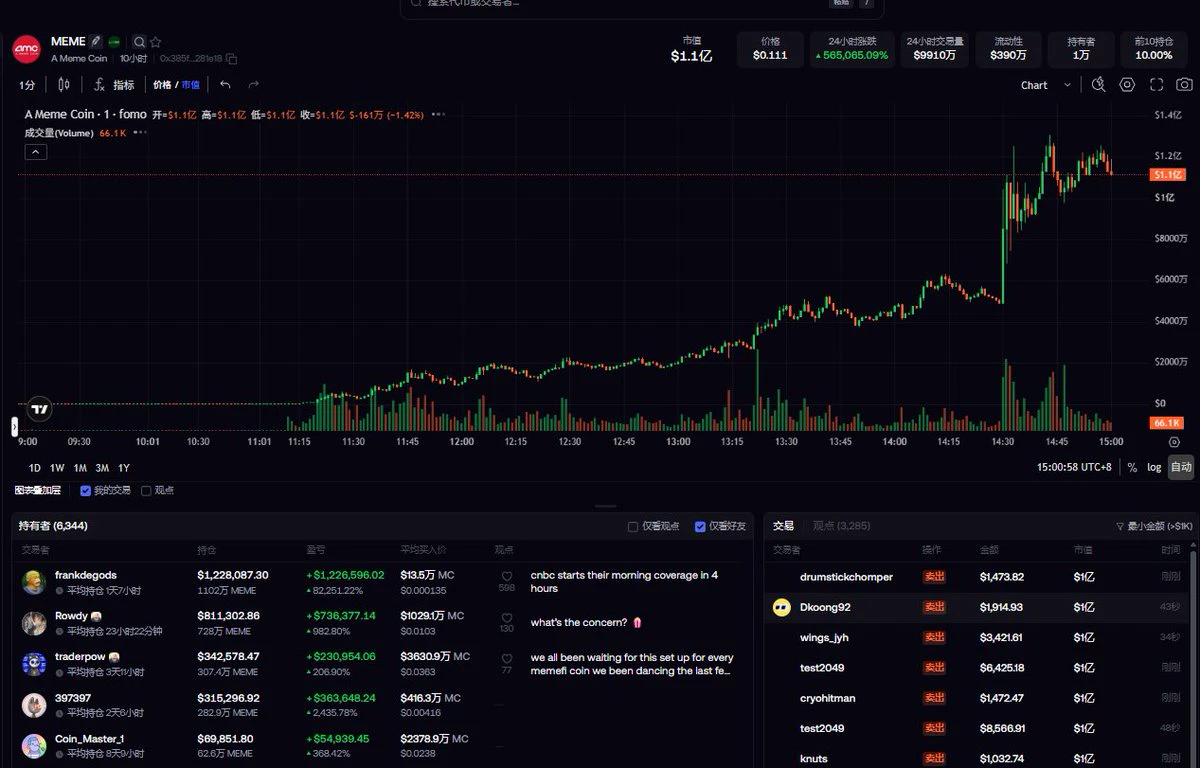This screenshot has height=768, width=1200.
Task: Open the wings_jyh trader profile
Action: [824, 637]
